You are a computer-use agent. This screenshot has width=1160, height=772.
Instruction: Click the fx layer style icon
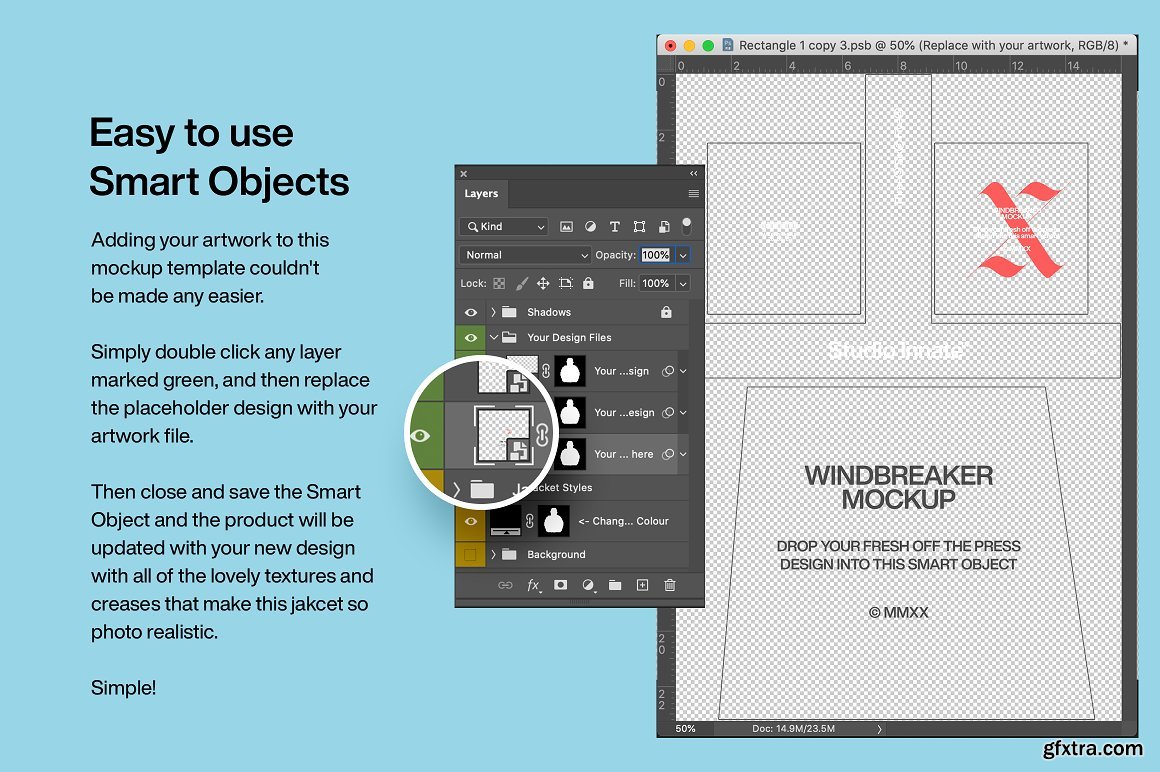(x=534, y=585)
